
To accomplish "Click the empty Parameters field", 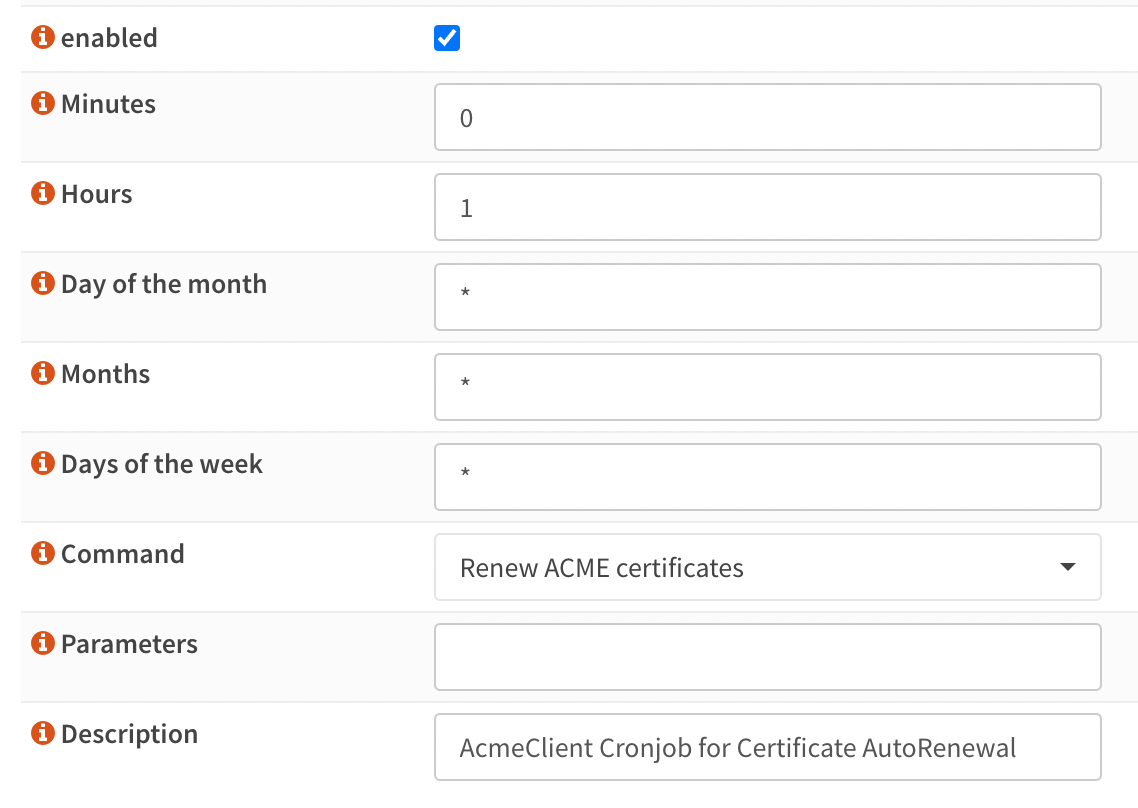I will coord(767,657).
